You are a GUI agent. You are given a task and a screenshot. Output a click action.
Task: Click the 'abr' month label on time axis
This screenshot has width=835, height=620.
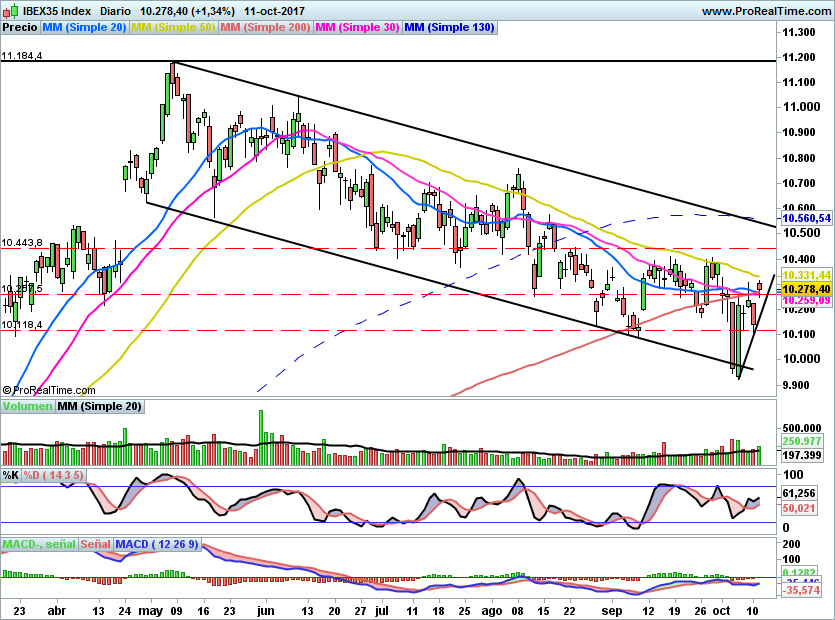tap(56, 610)
